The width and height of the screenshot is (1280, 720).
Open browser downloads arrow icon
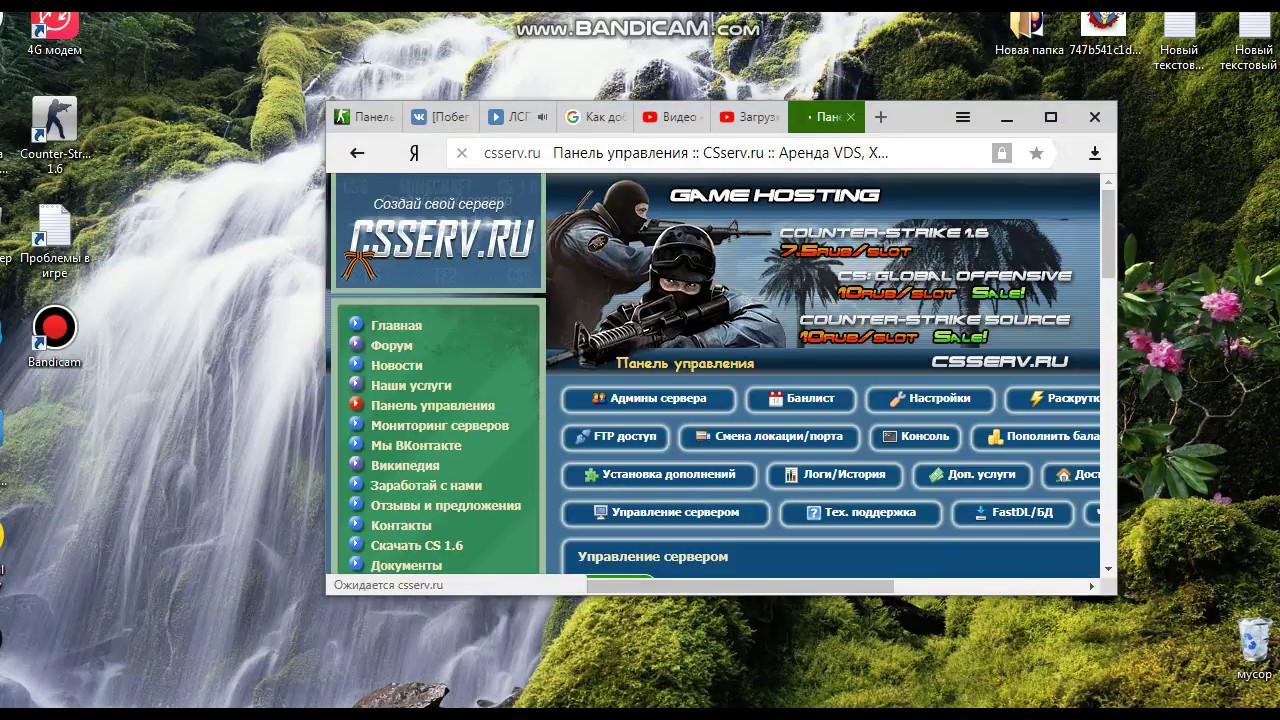1094,153
